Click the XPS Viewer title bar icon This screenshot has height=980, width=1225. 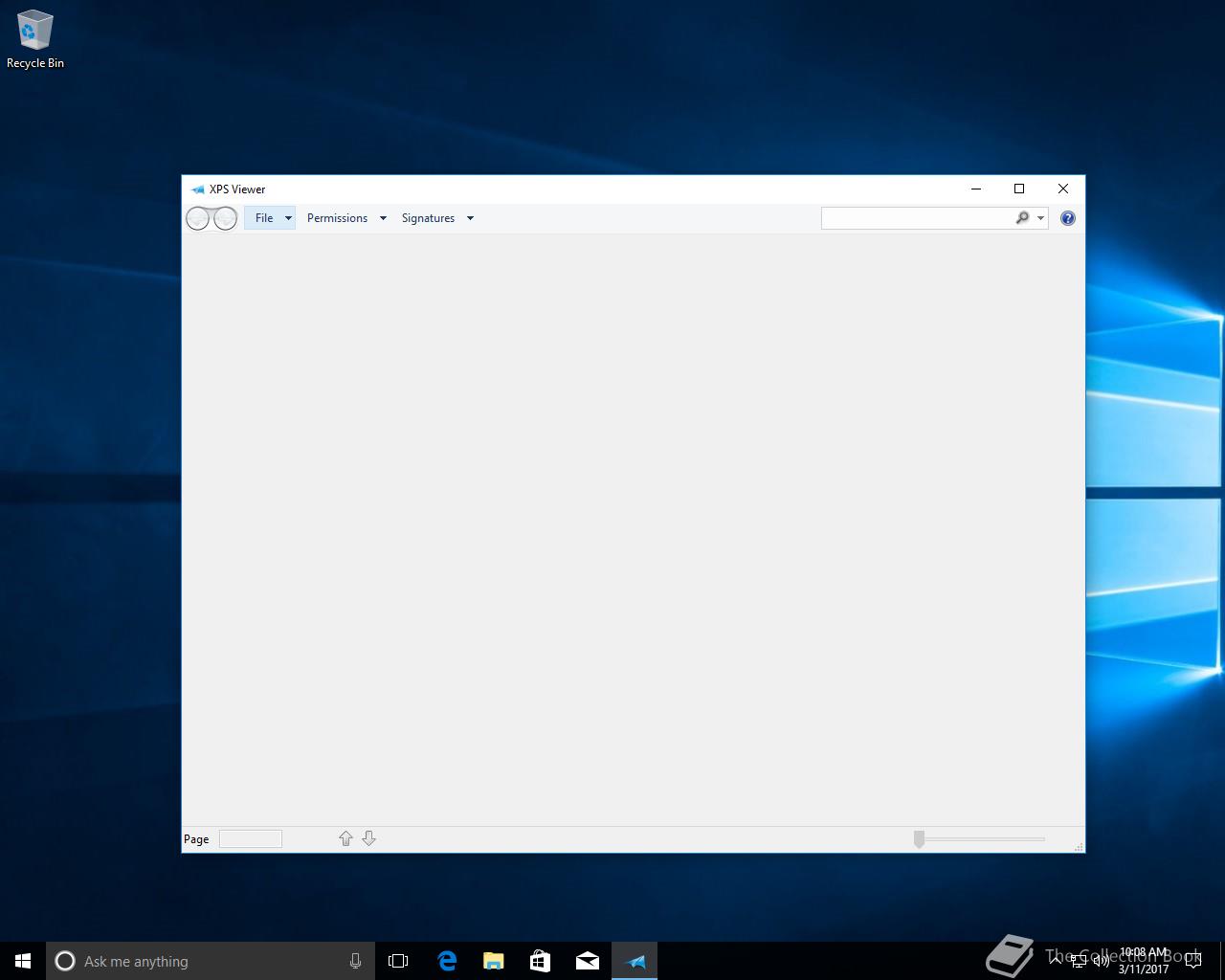(x=198, y=189)
